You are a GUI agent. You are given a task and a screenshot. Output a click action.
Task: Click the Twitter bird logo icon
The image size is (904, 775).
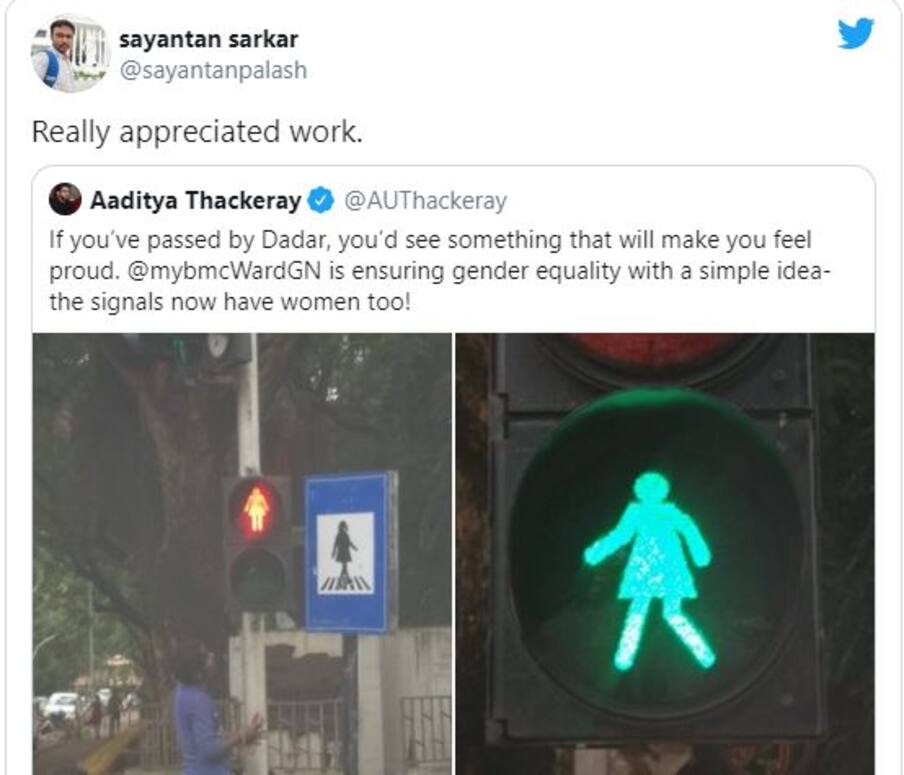pyautogui.click(x=856, y=33)
